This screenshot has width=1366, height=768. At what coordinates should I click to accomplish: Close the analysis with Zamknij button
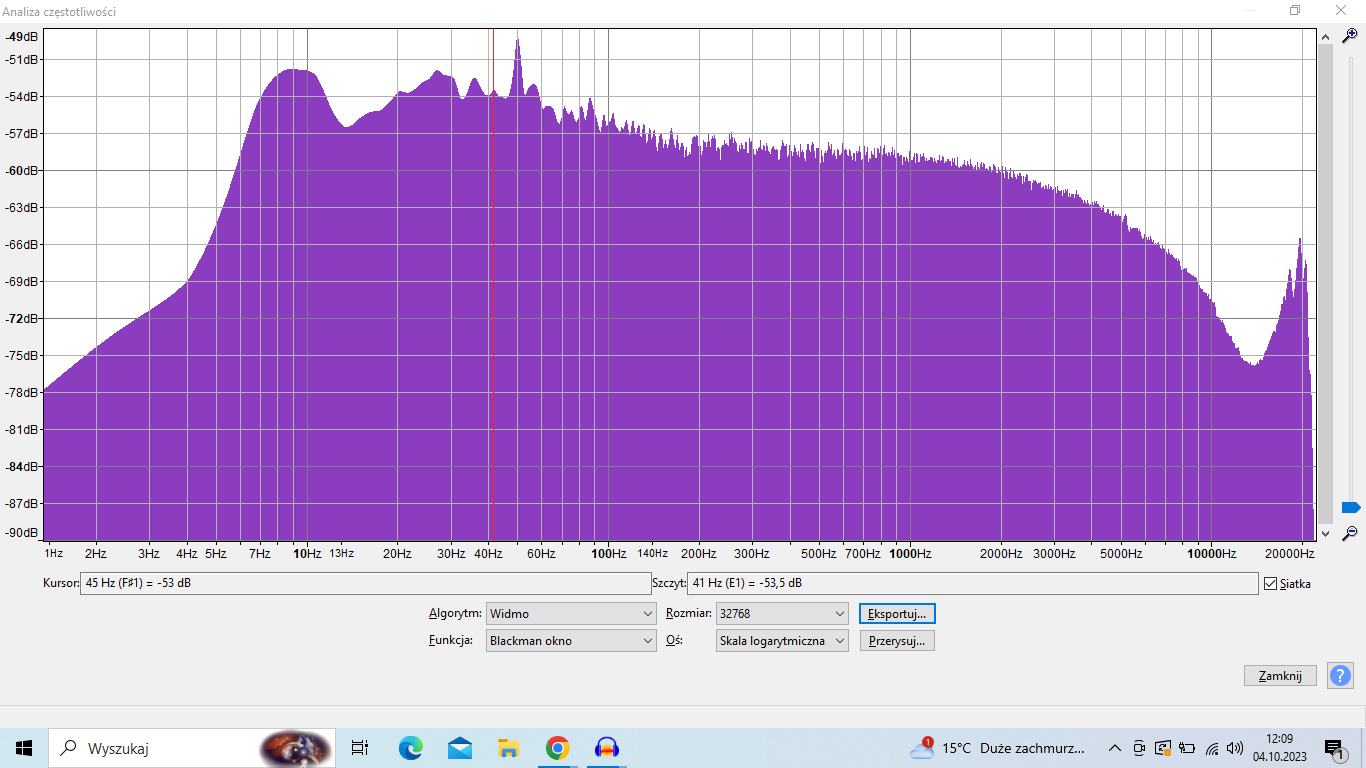[1279, 676]
